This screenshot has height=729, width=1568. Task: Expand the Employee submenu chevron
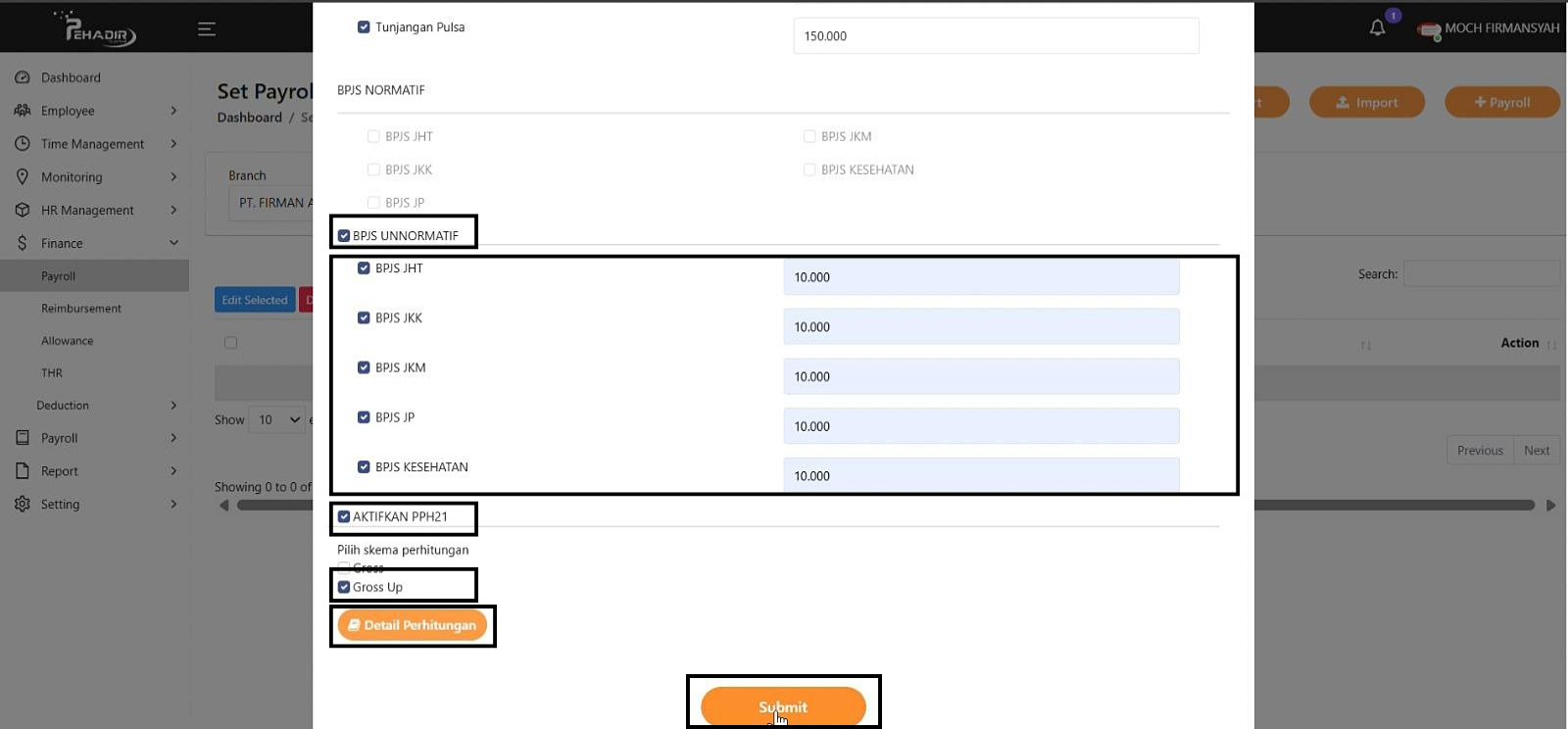pos(173,111)
